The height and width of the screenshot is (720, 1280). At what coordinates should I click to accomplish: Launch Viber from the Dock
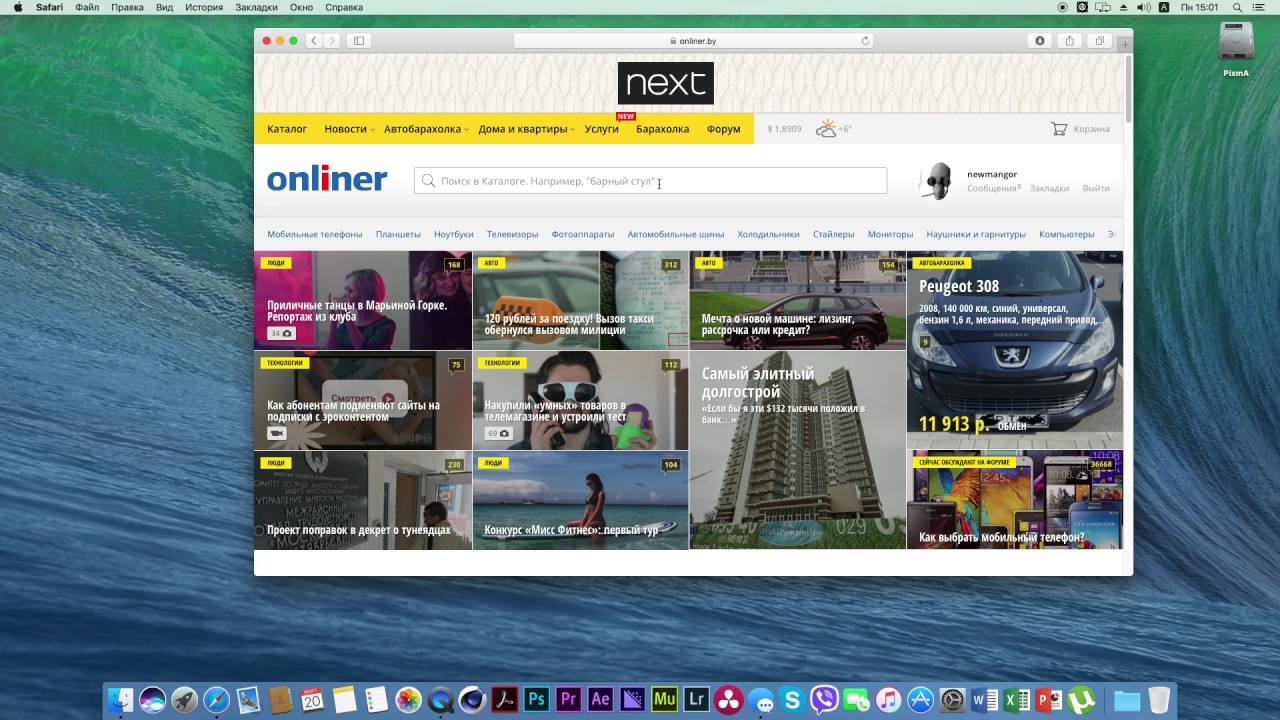824,700
